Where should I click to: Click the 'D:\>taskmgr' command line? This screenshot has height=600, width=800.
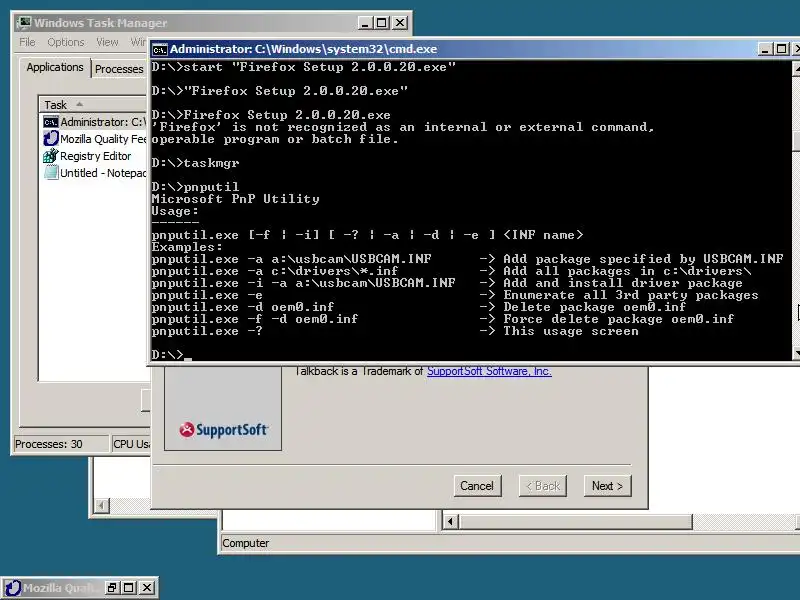tap(195, 163)
